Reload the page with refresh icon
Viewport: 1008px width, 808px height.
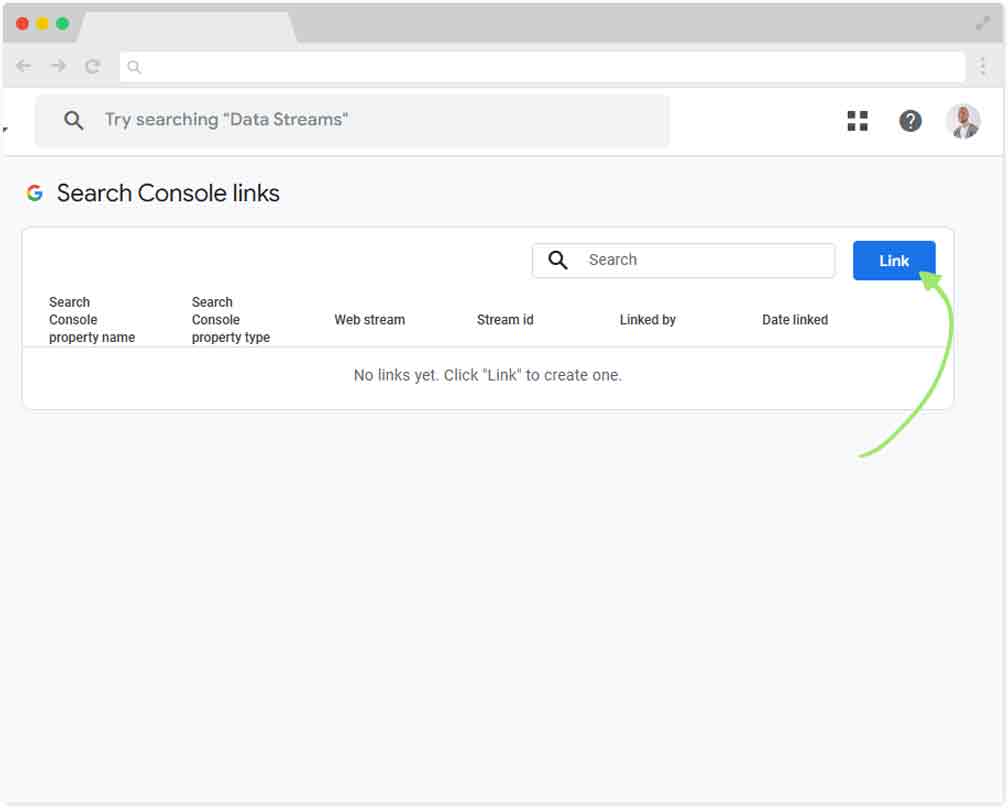pos(93,66)
